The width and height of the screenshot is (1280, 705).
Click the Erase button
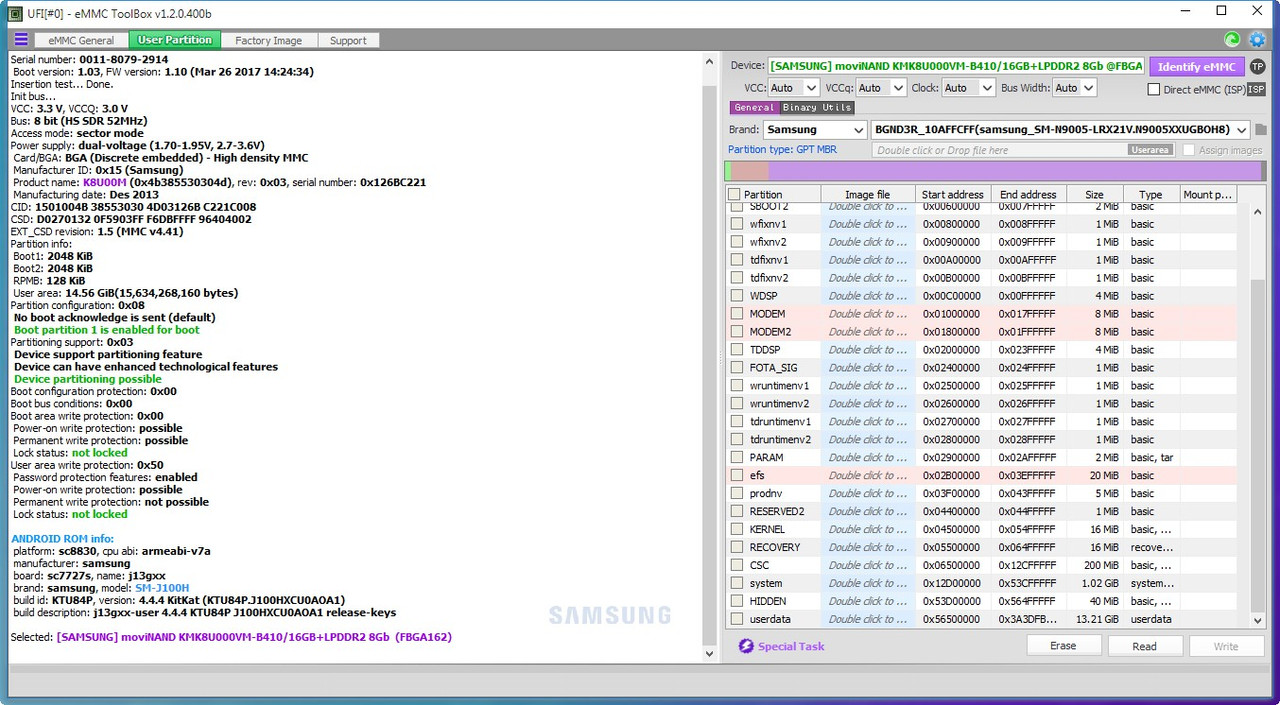pyautogui.click(x=1063, y=646)
